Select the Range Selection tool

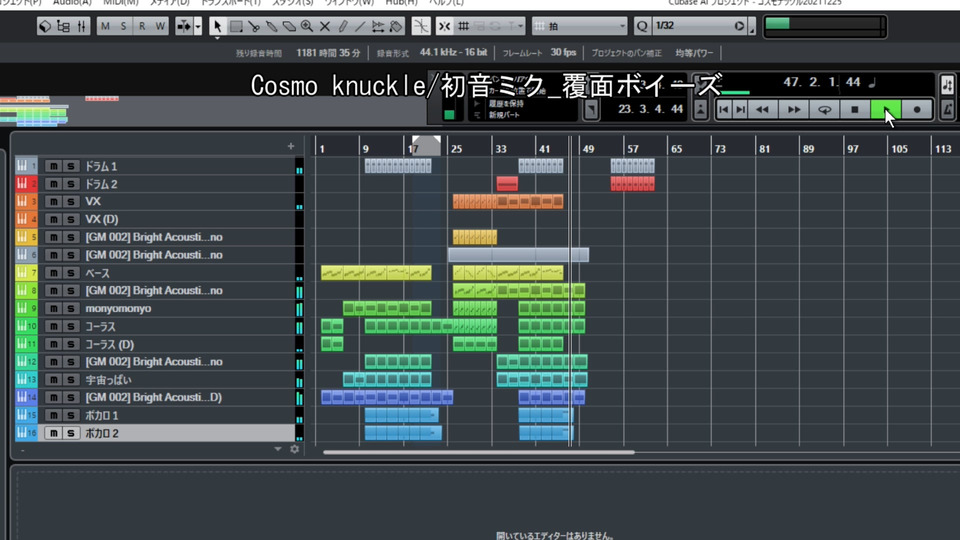[x=236, y=26]
